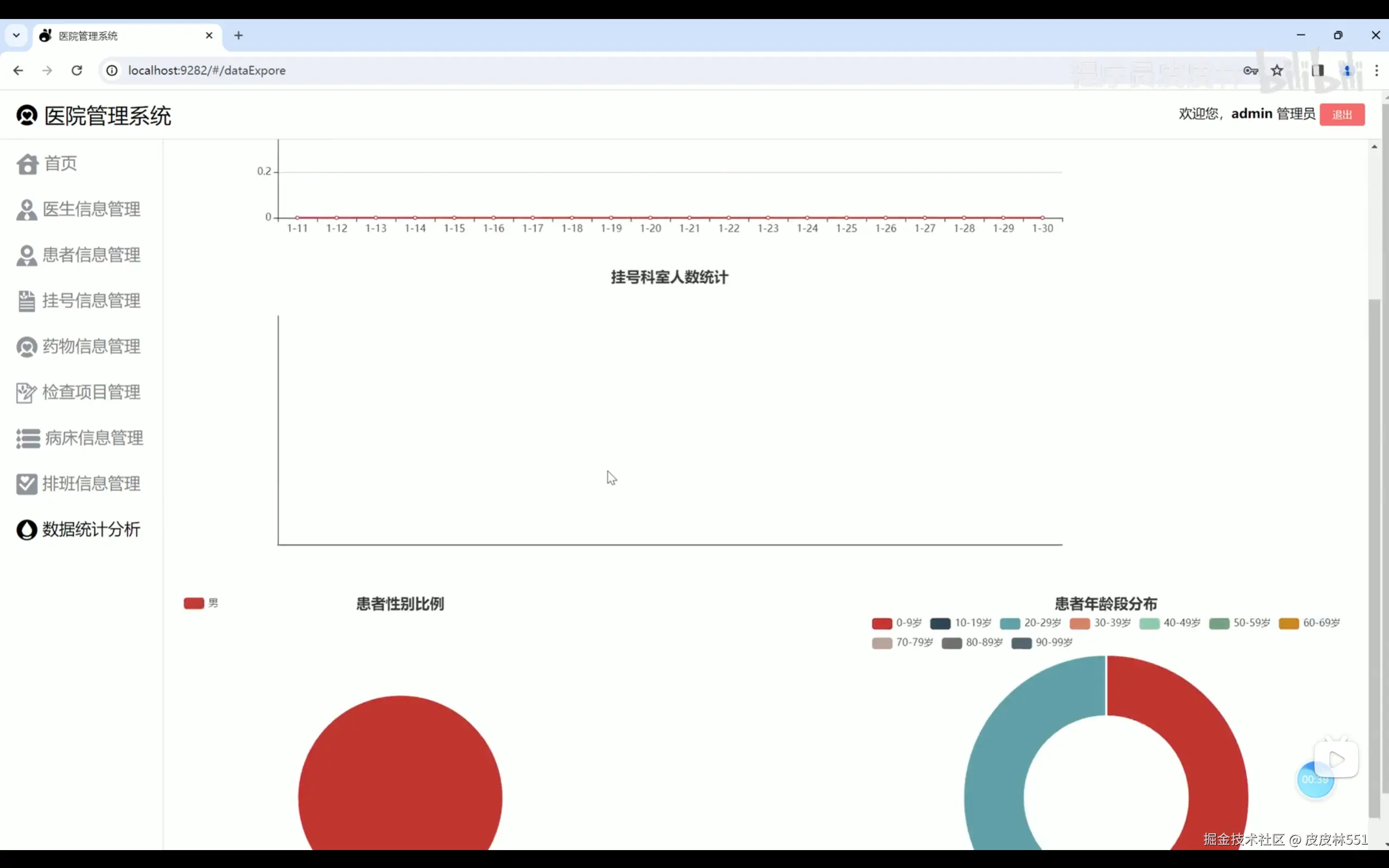Open the Chrome profile menu
The image size is (1389, 868).
point(1347,71)
